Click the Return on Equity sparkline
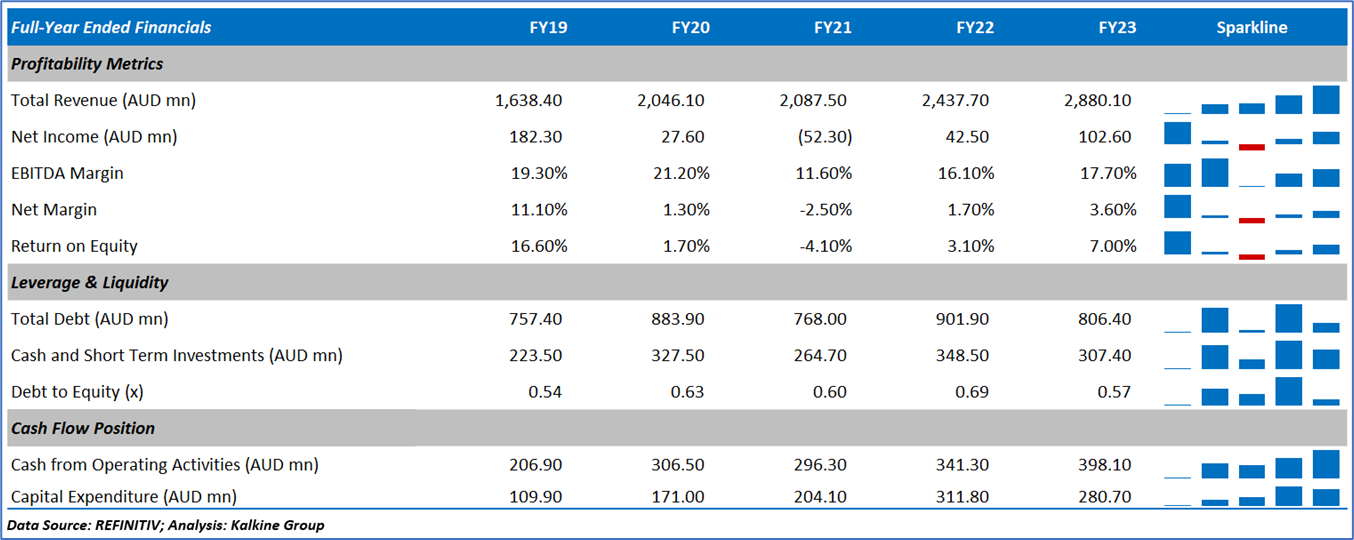 tap(1252, 245)
